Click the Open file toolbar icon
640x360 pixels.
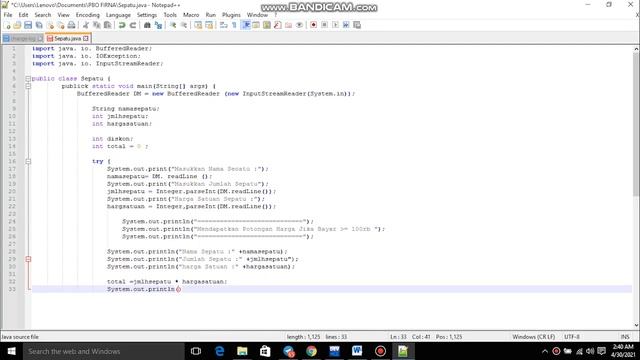pyautogui.click(x=17, y=25)
